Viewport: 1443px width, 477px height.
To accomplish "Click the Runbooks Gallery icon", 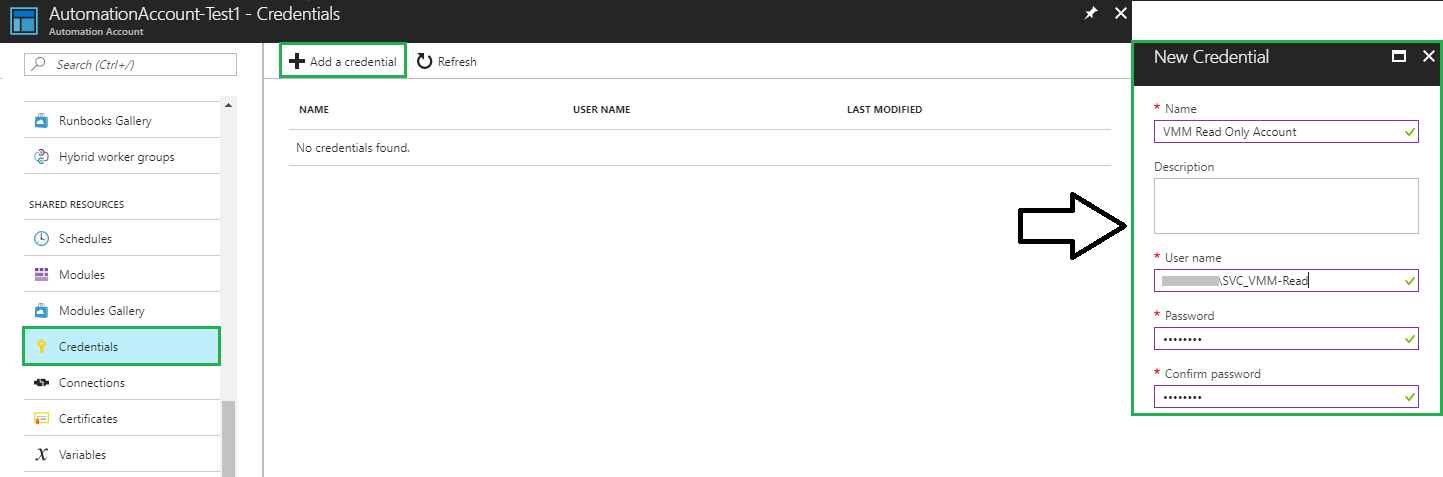I will (x=41, y=121).
